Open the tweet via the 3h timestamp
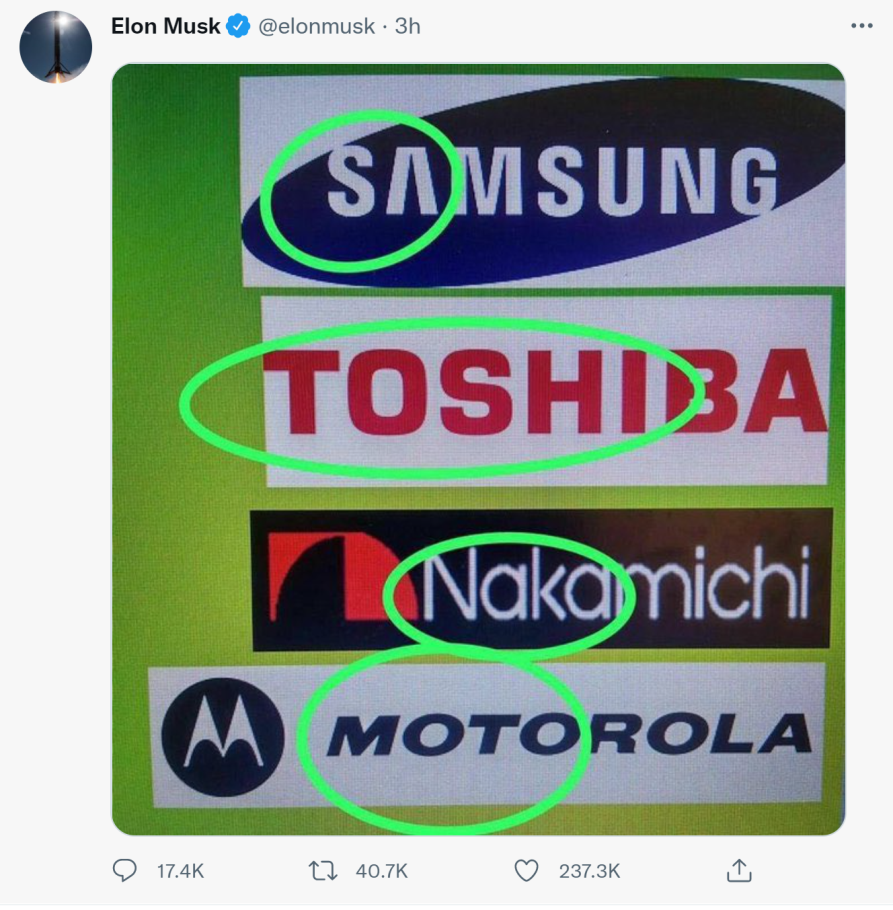 tap(407, 26)
